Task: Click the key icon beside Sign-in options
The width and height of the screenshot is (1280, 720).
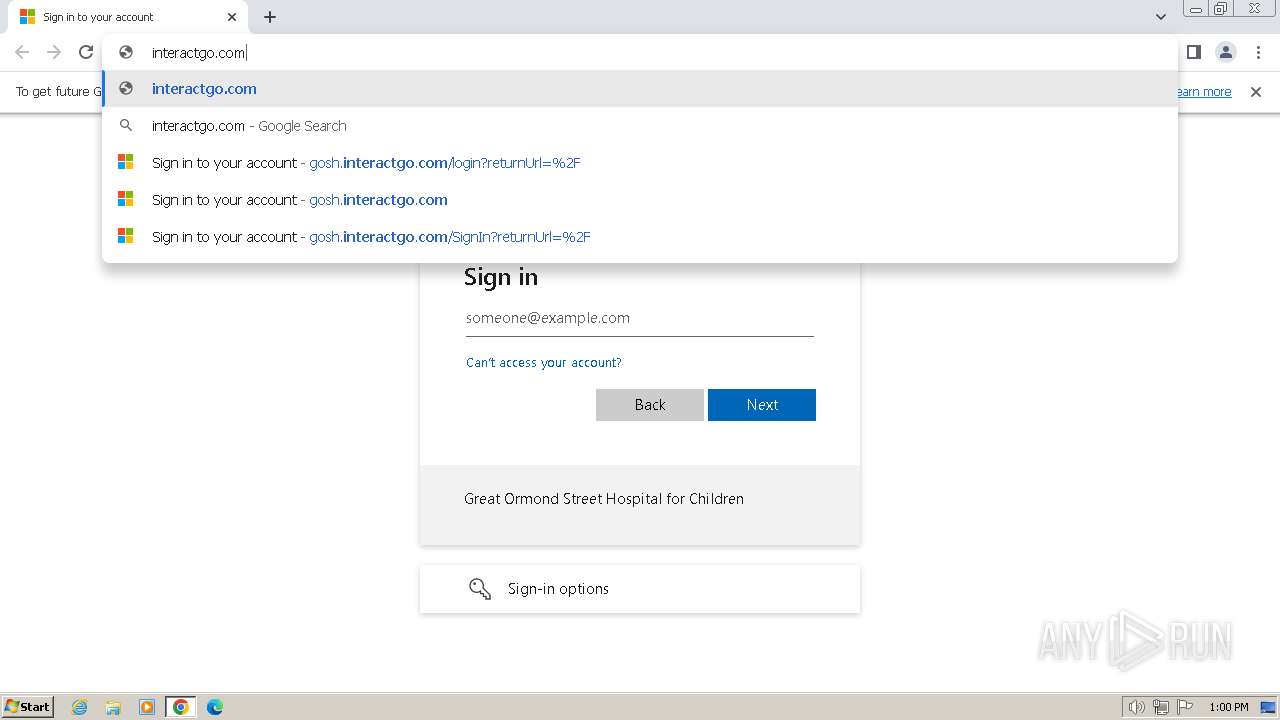Action: tap(480, 589)
